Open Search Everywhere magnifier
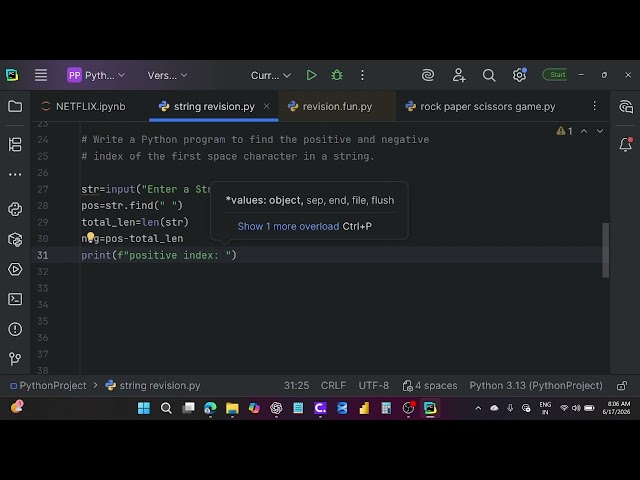Image resolution: width=640 pixels, height=480 pixels. (x=489, y=75)
